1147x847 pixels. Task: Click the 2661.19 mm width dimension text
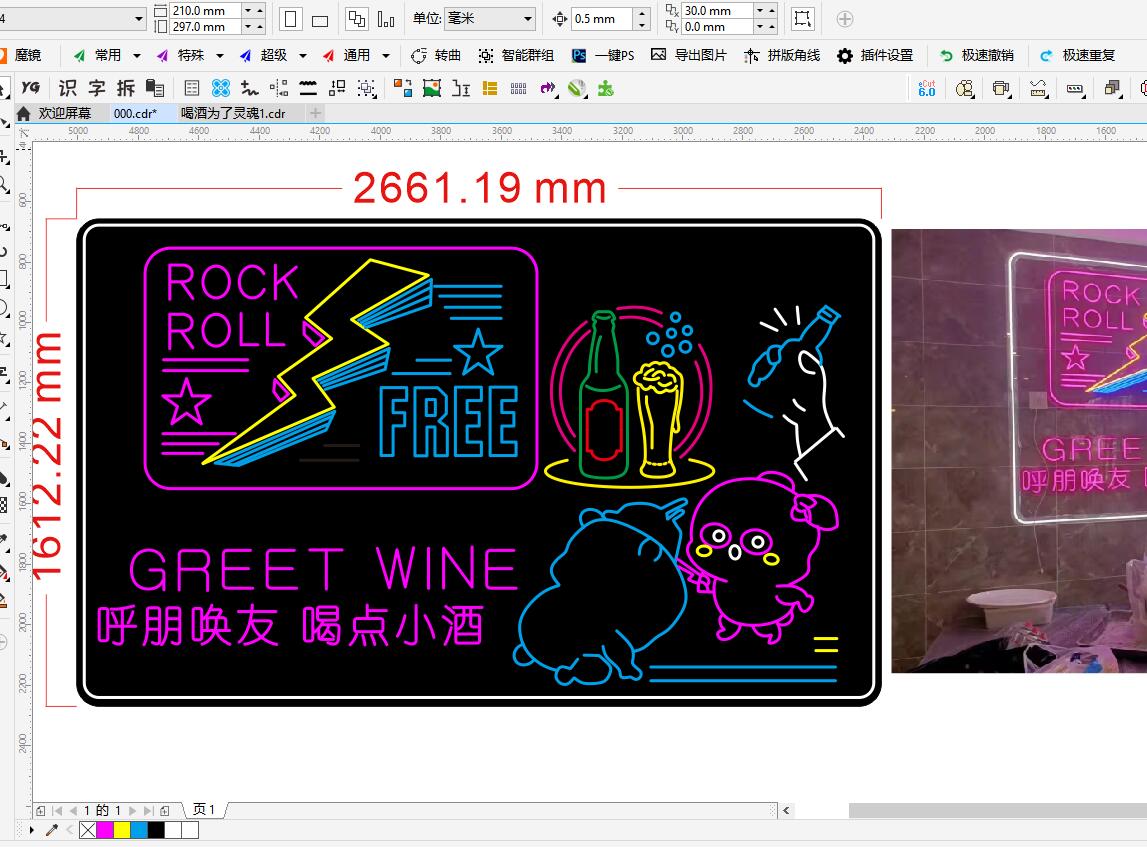pyautogui.click(x=480, y=188)
